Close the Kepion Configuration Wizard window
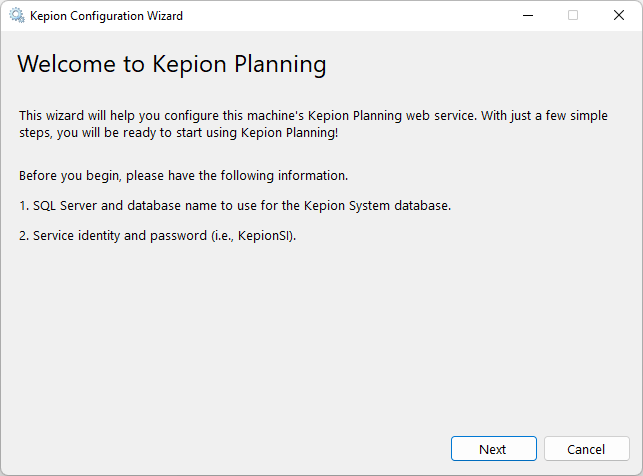The image size is (643, 476). 619,16
